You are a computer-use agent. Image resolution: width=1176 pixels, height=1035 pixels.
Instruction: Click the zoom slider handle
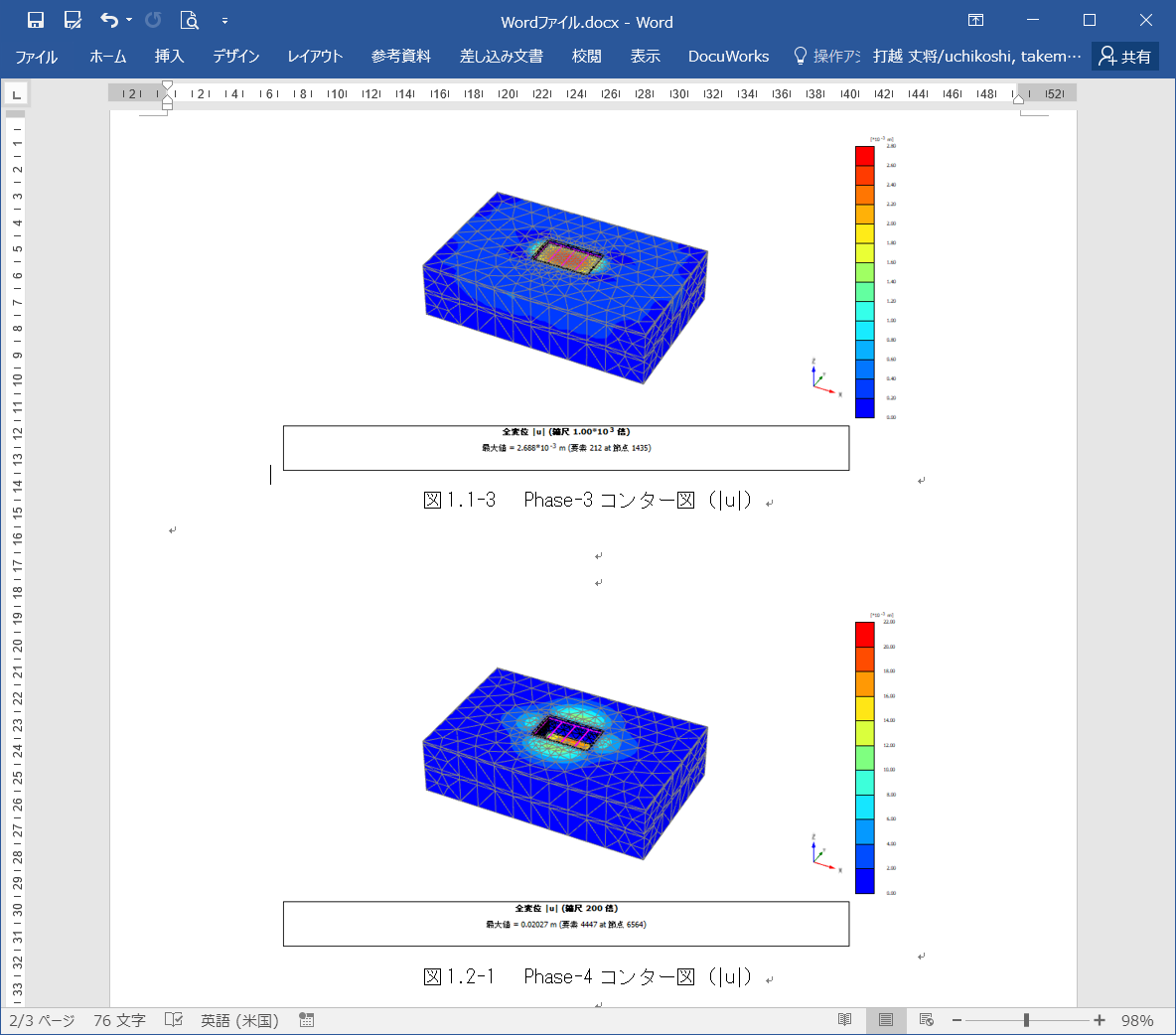[x=1026, y=1020]
